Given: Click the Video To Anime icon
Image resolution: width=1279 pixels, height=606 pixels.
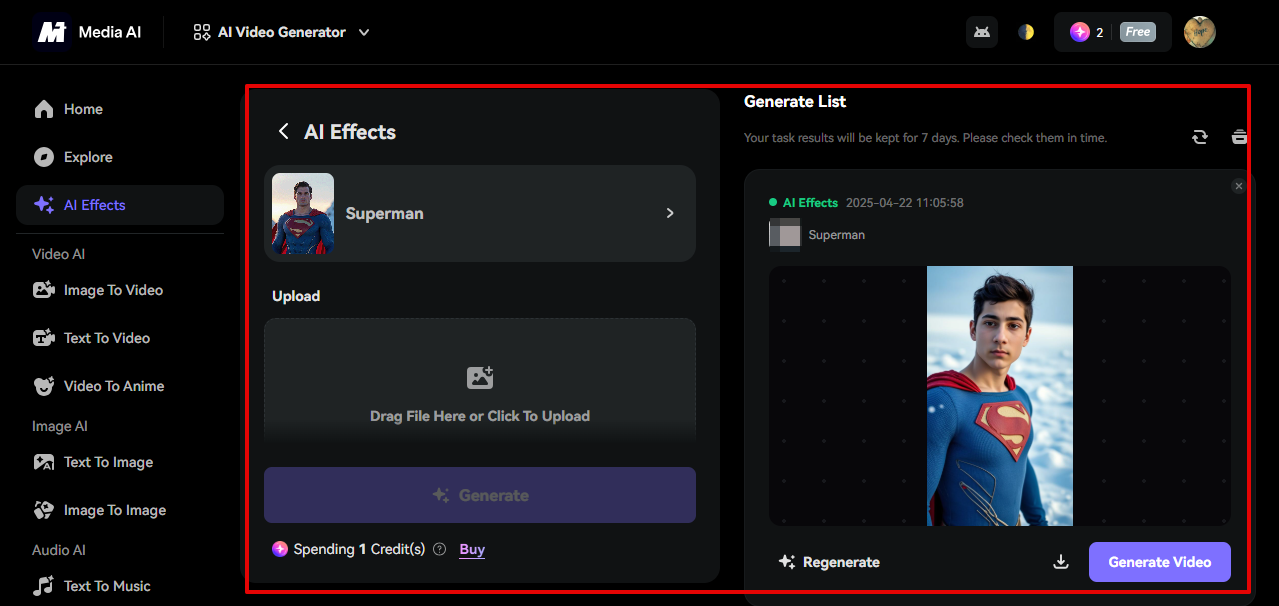Looking at the screenshot, I should (44, 386).
